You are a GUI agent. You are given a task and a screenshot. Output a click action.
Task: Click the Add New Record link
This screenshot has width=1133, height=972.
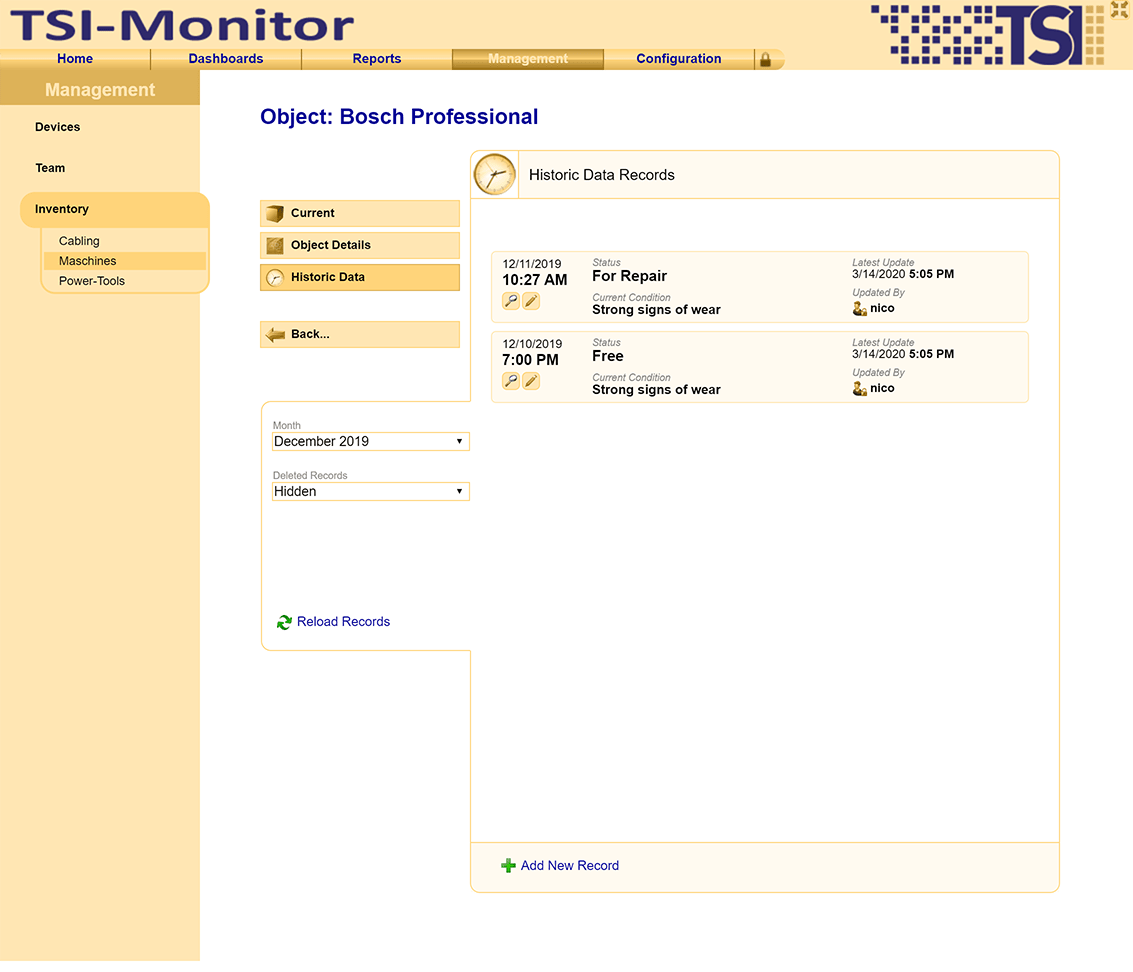point(569,866)
